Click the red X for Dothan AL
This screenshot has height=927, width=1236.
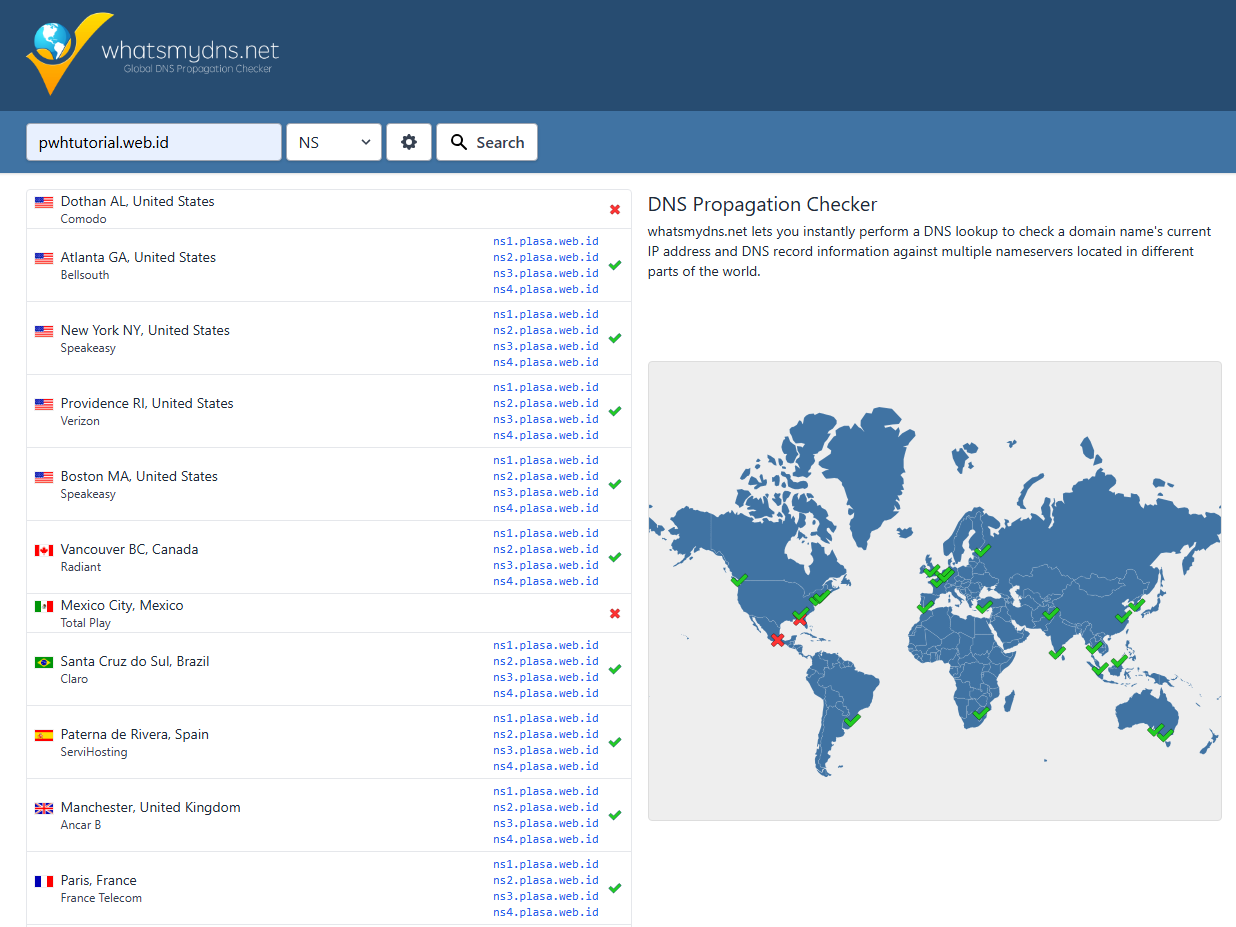[x=615, y=210]
